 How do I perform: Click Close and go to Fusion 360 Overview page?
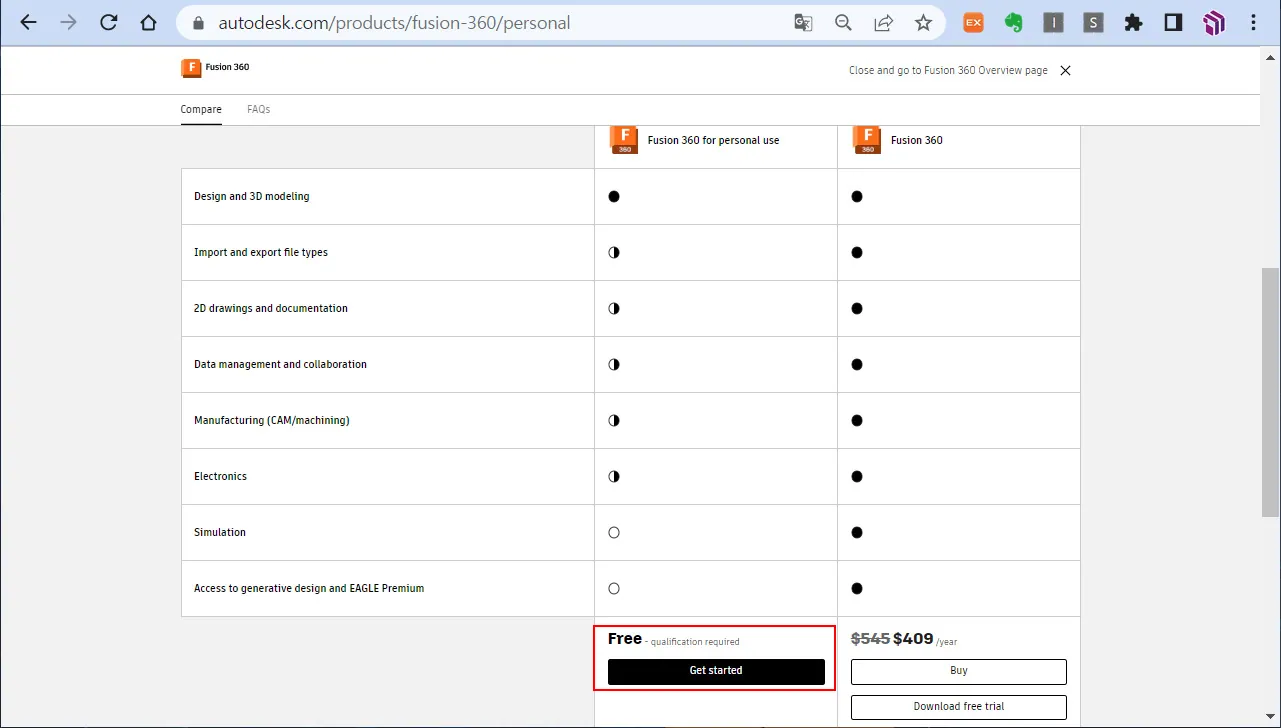948,70
